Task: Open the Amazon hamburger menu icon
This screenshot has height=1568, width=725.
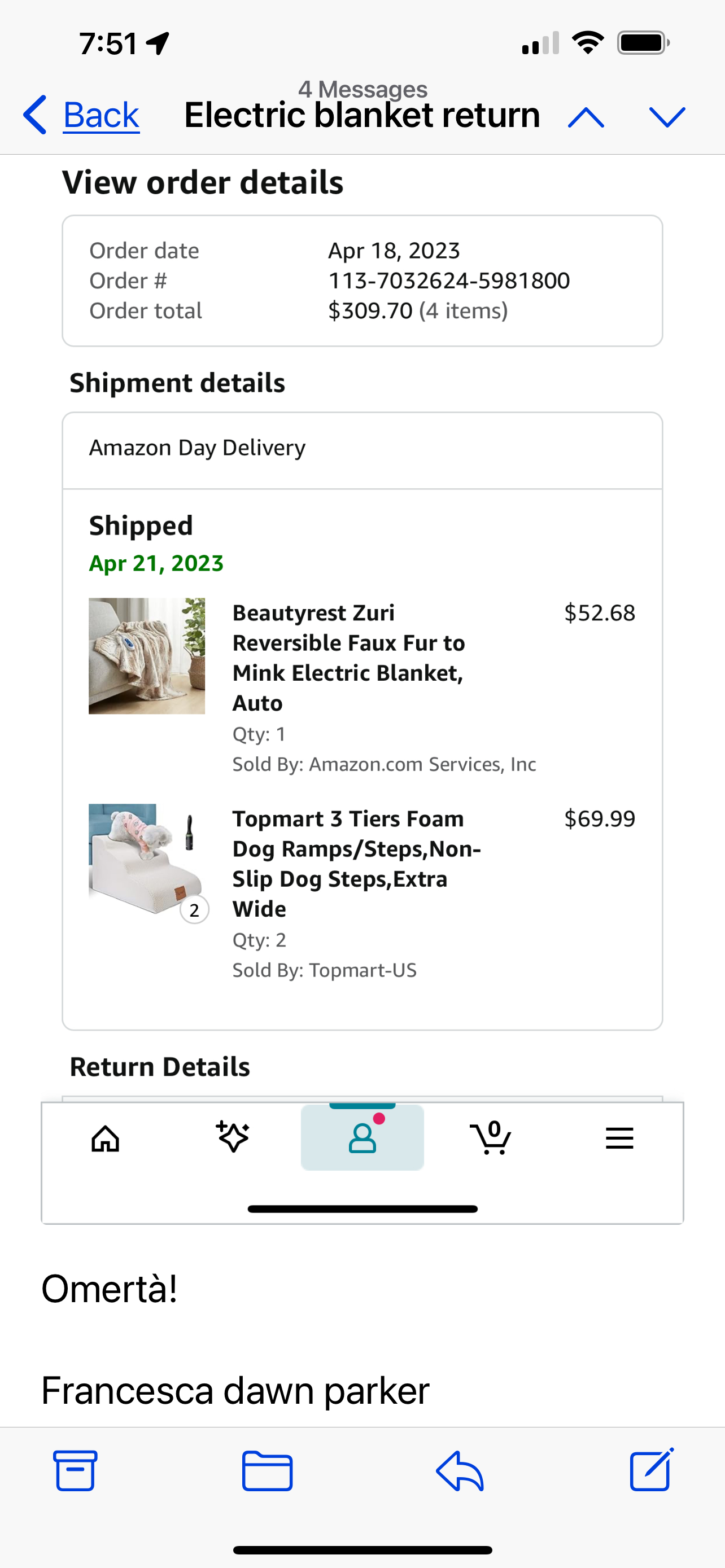Action: (619, 1138)
